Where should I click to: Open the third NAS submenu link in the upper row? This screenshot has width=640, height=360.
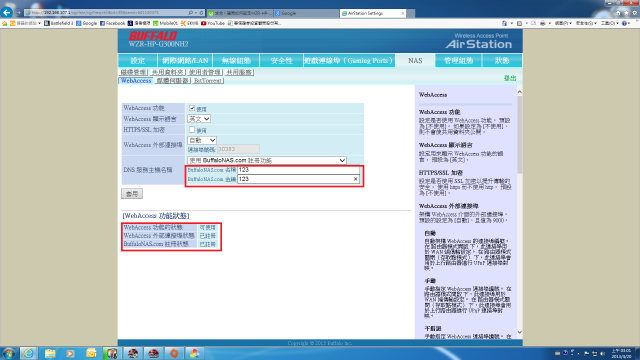204,72
